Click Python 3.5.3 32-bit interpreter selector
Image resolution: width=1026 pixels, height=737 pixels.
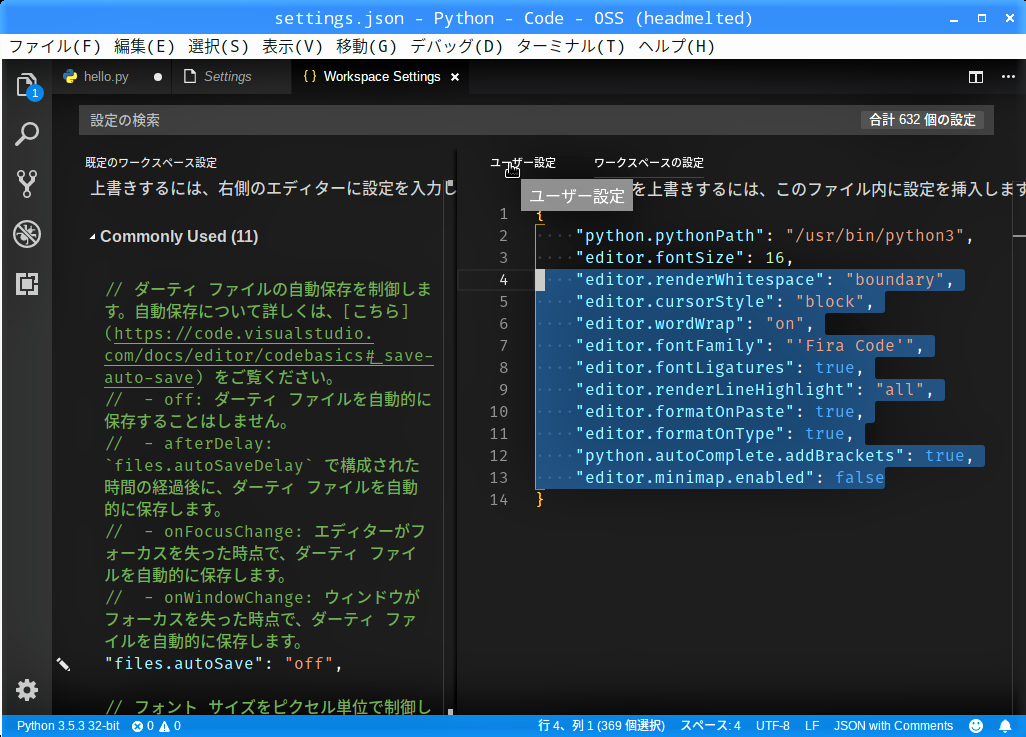(68, 726)
